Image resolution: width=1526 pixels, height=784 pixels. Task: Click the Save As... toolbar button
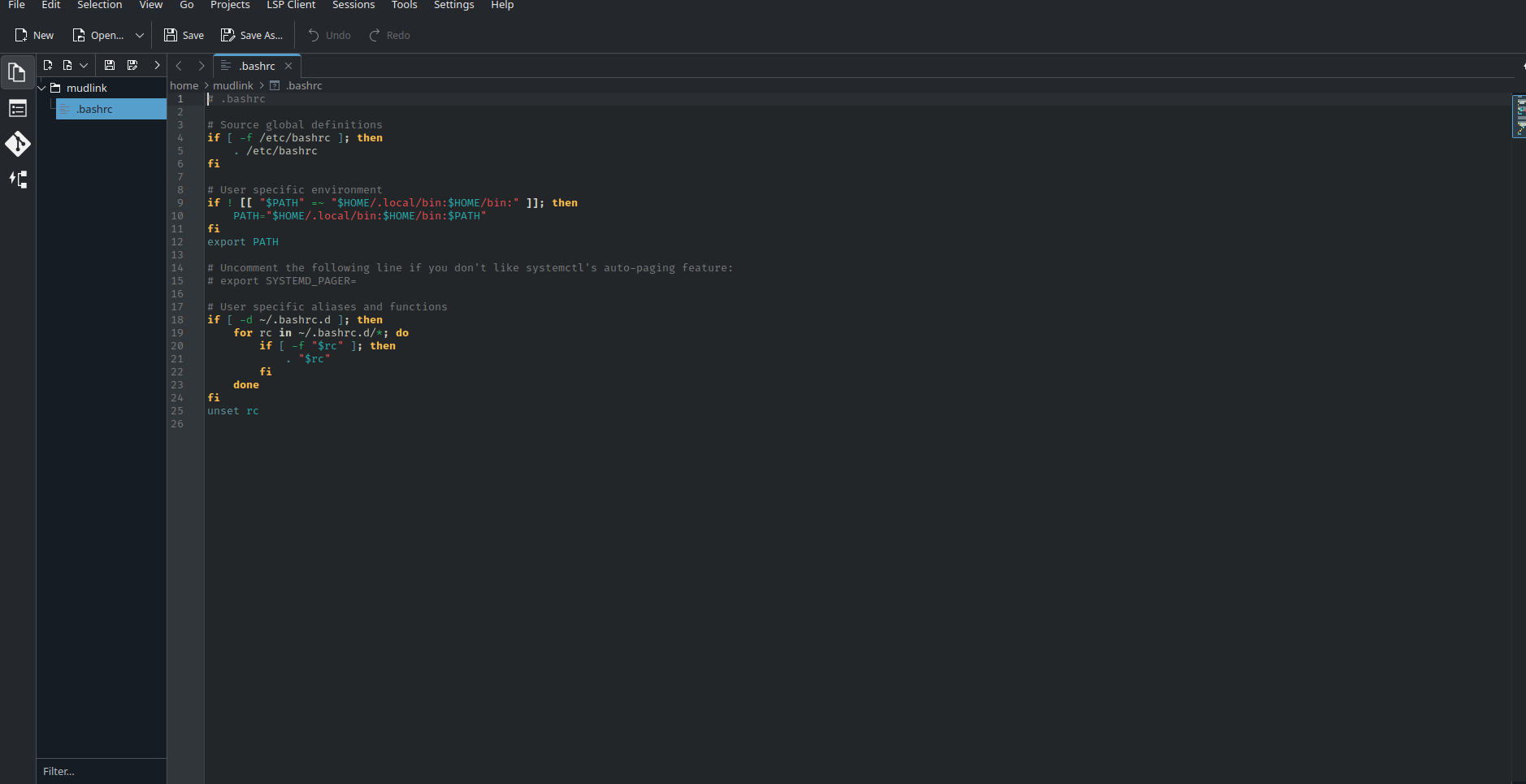252,36
